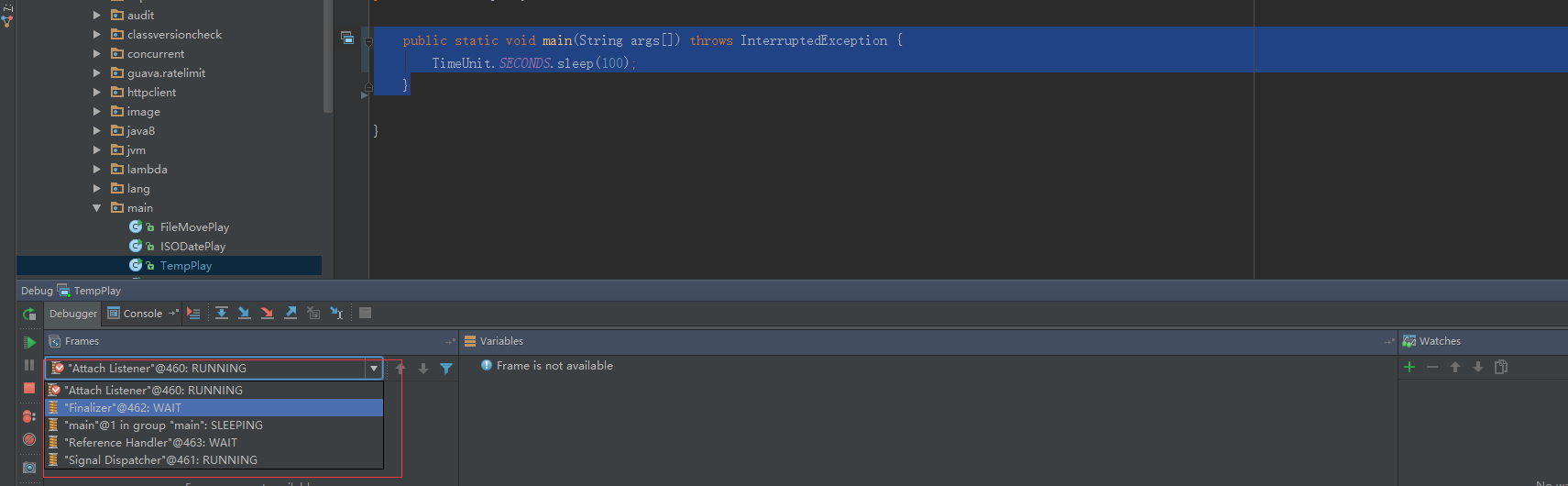
Task: Click the TimeUnit.SECONDS.sleep(100) code line
Action: coord(533,63)
